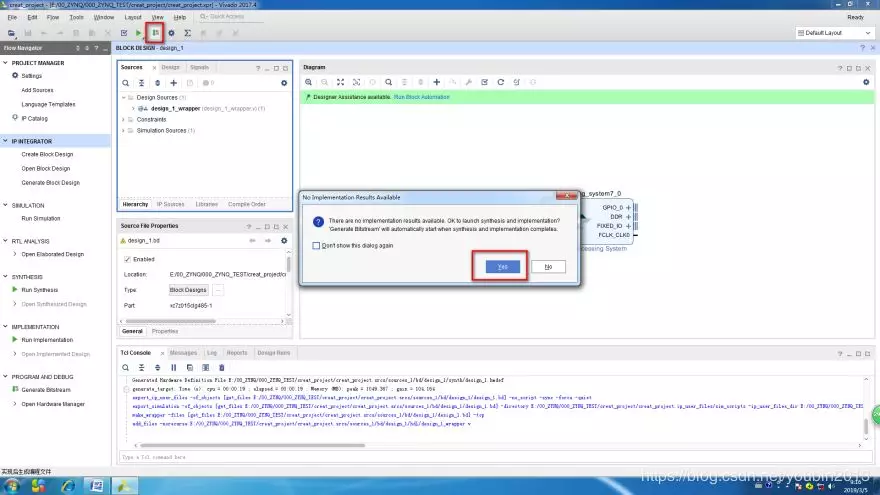Open the Flow menu
This screenshot has height=495, width=880.
[x=53, y=17]
